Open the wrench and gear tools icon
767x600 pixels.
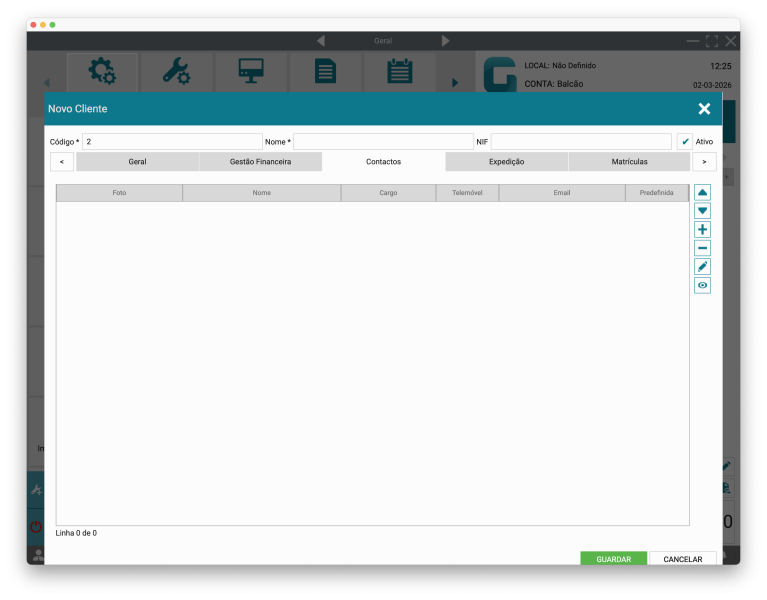point(176,72)
